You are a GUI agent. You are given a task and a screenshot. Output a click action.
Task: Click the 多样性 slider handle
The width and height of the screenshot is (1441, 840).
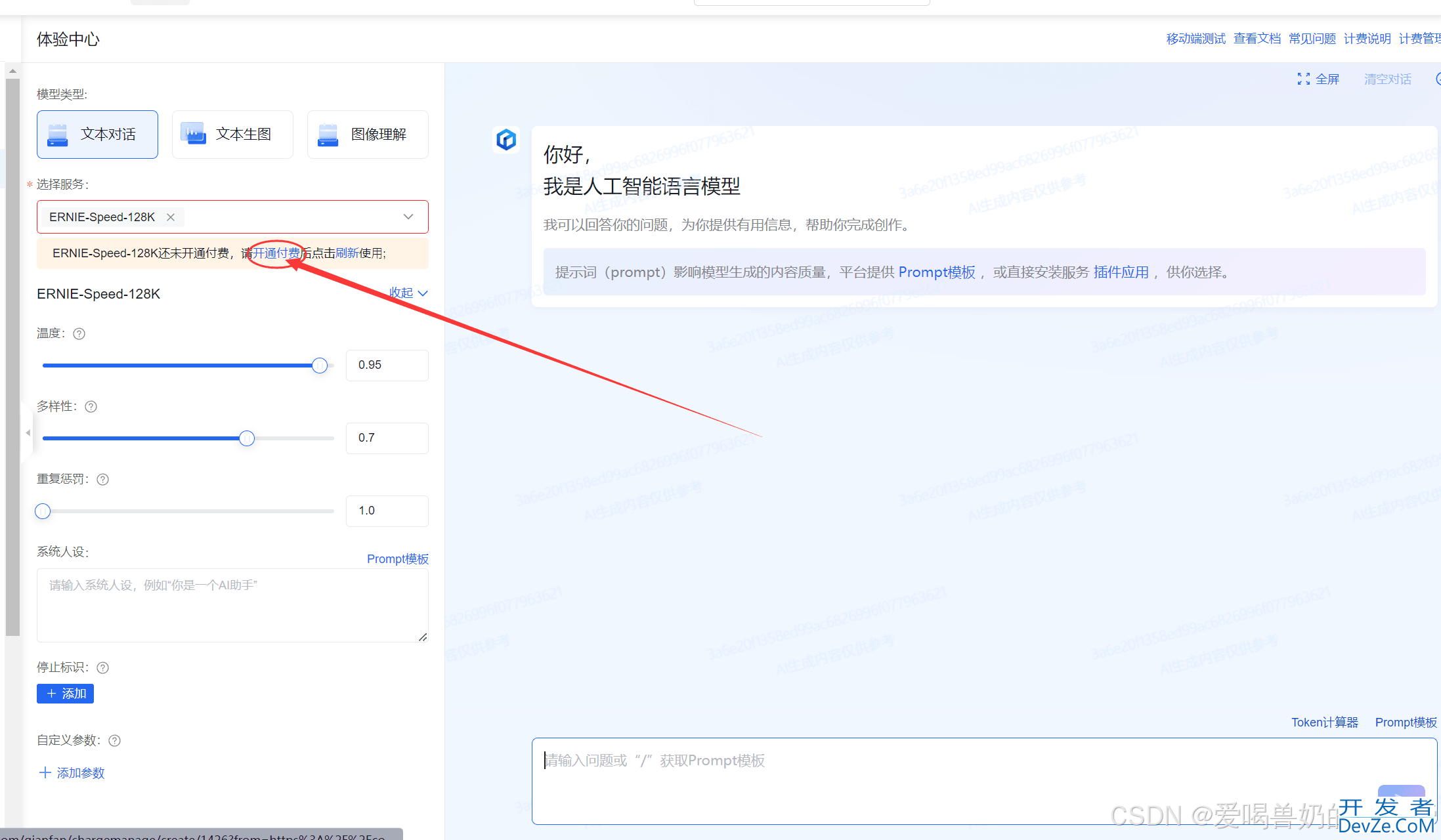(x=247, y=438)
